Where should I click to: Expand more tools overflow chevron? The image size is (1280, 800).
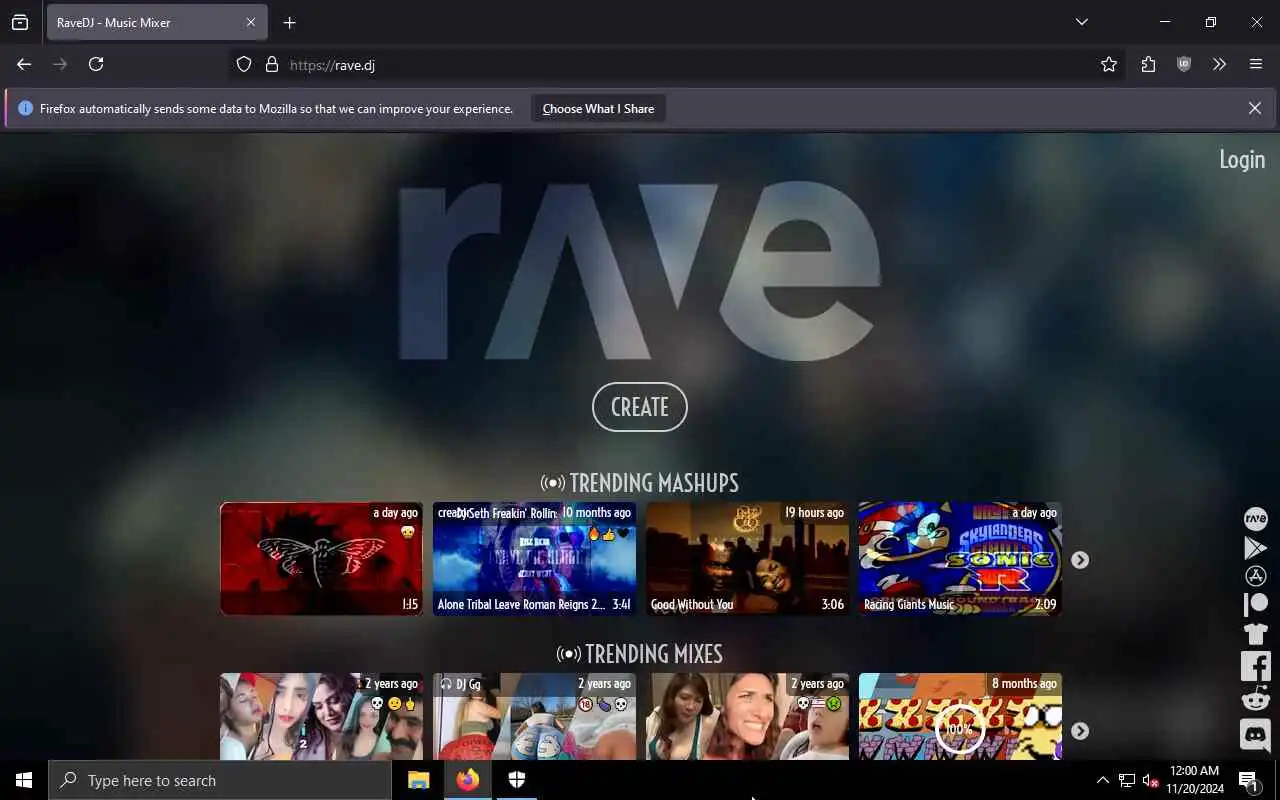pos(1219,64)
